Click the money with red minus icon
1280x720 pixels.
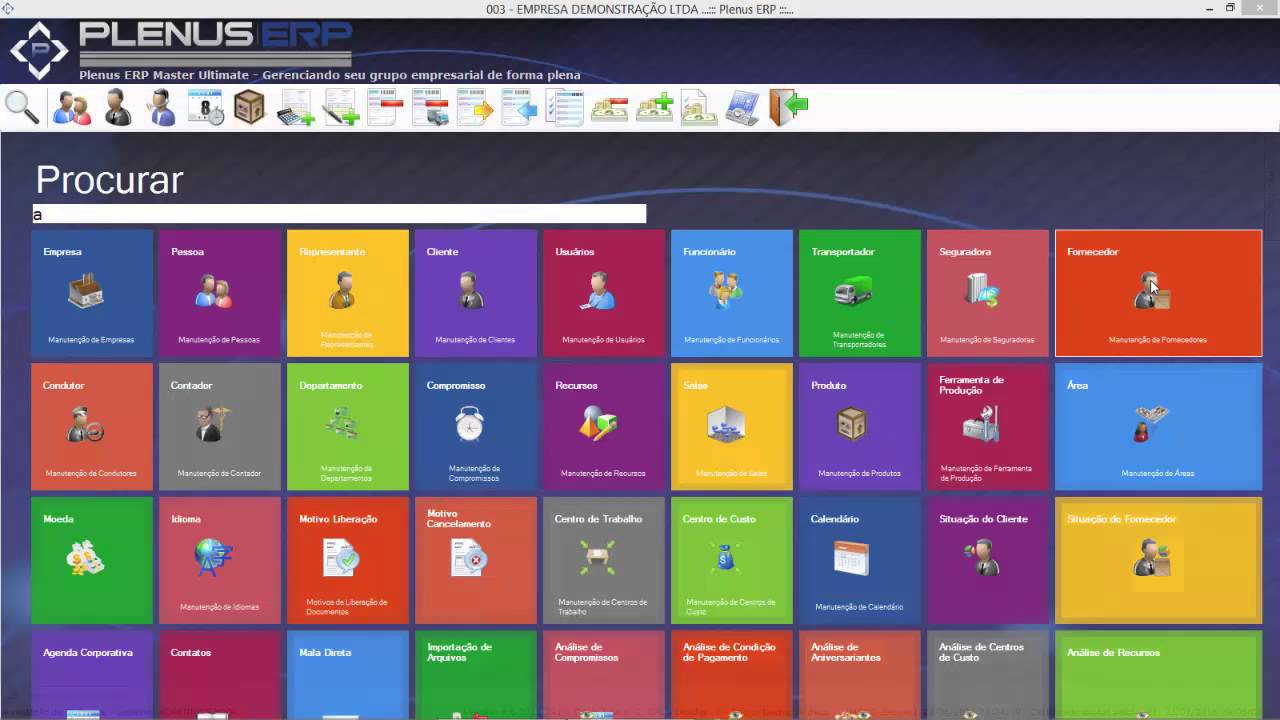tap(609, 107)
